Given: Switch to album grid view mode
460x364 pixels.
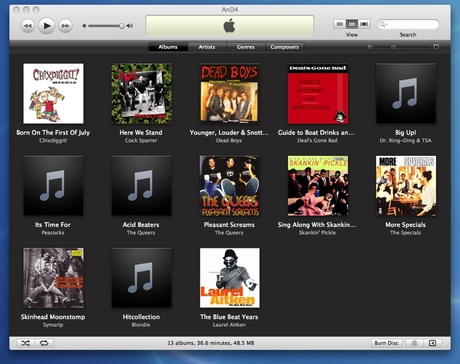Looking at the screenshot, I should point(352,24).
